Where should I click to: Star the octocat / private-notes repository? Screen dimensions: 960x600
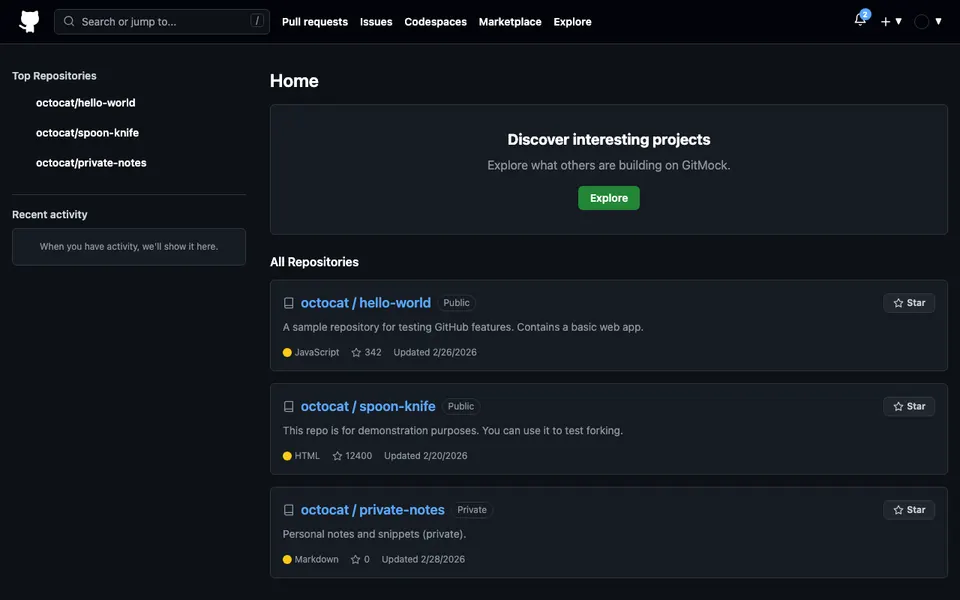(x=909, y=509)
